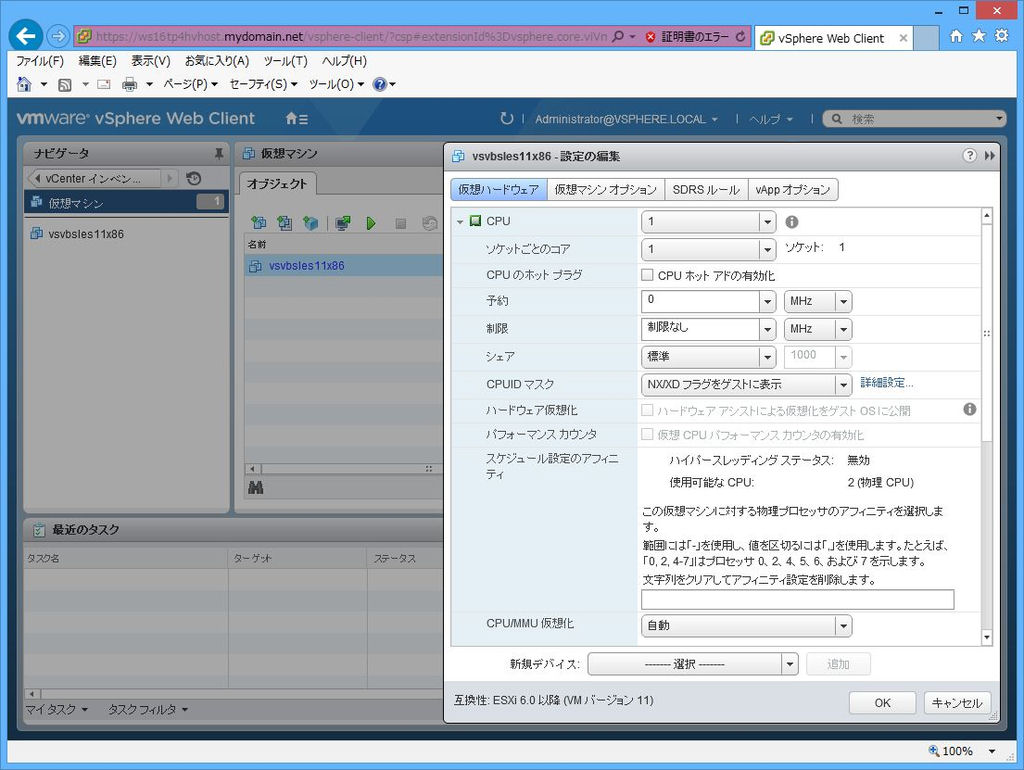
Task: Open the cores per socket dropdown
Action: 709,249
